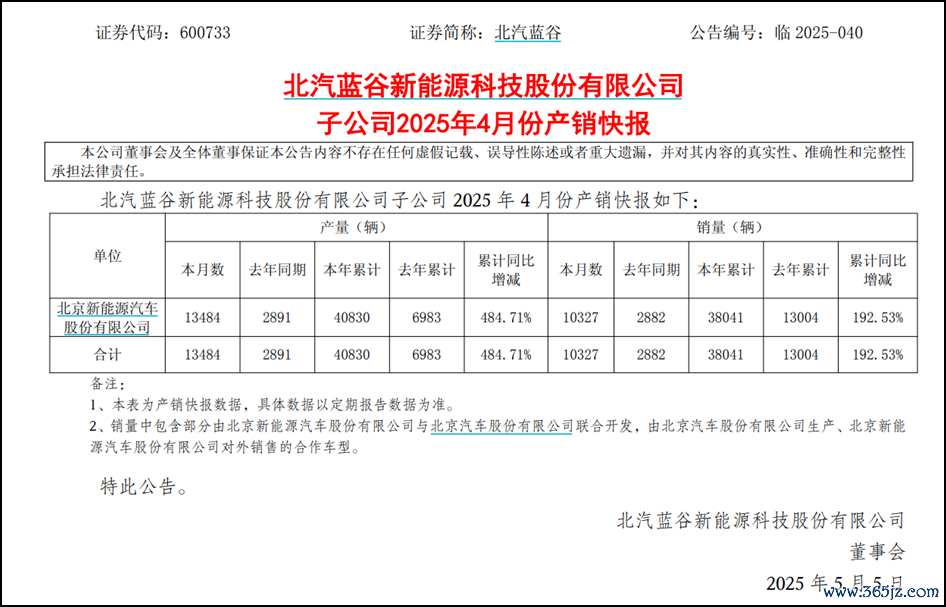Select 6983 in the 北京新能源汽车 row
Image resolution: width=946 pixels, height=607 pixels.
click(x=427, y=317)
